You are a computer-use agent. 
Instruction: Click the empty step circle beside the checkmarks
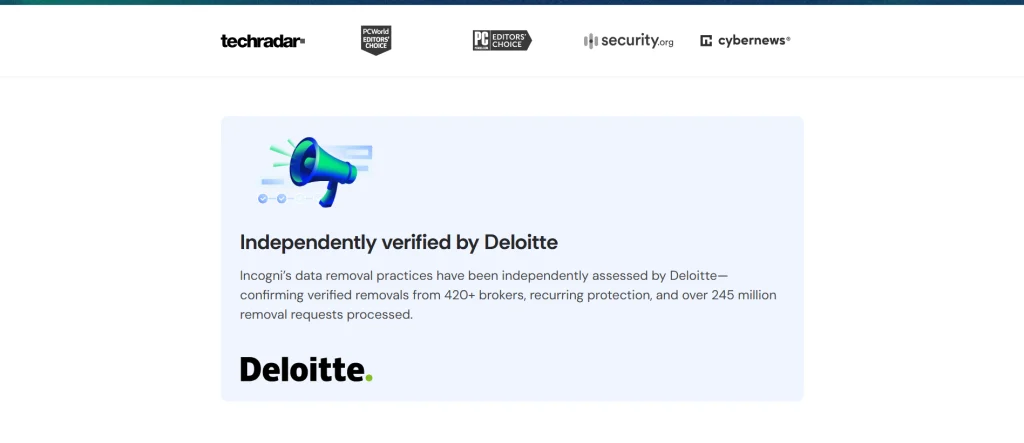click(299, 199)
